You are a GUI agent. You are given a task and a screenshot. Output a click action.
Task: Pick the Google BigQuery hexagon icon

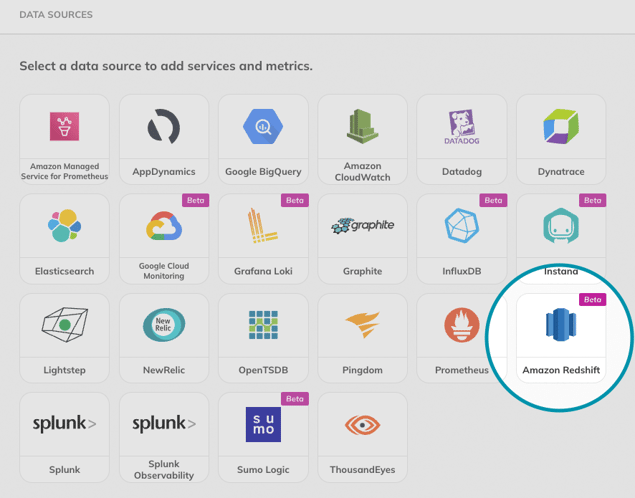tap(263, 126)
